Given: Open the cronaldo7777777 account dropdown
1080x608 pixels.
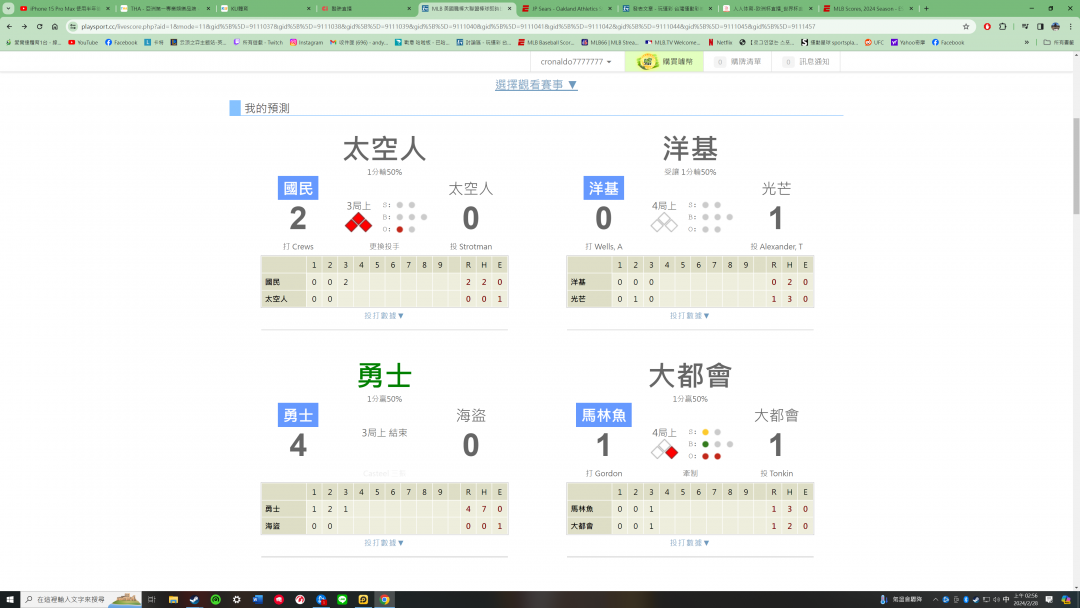Looking at the screenshot, I should tap(575, 61).
